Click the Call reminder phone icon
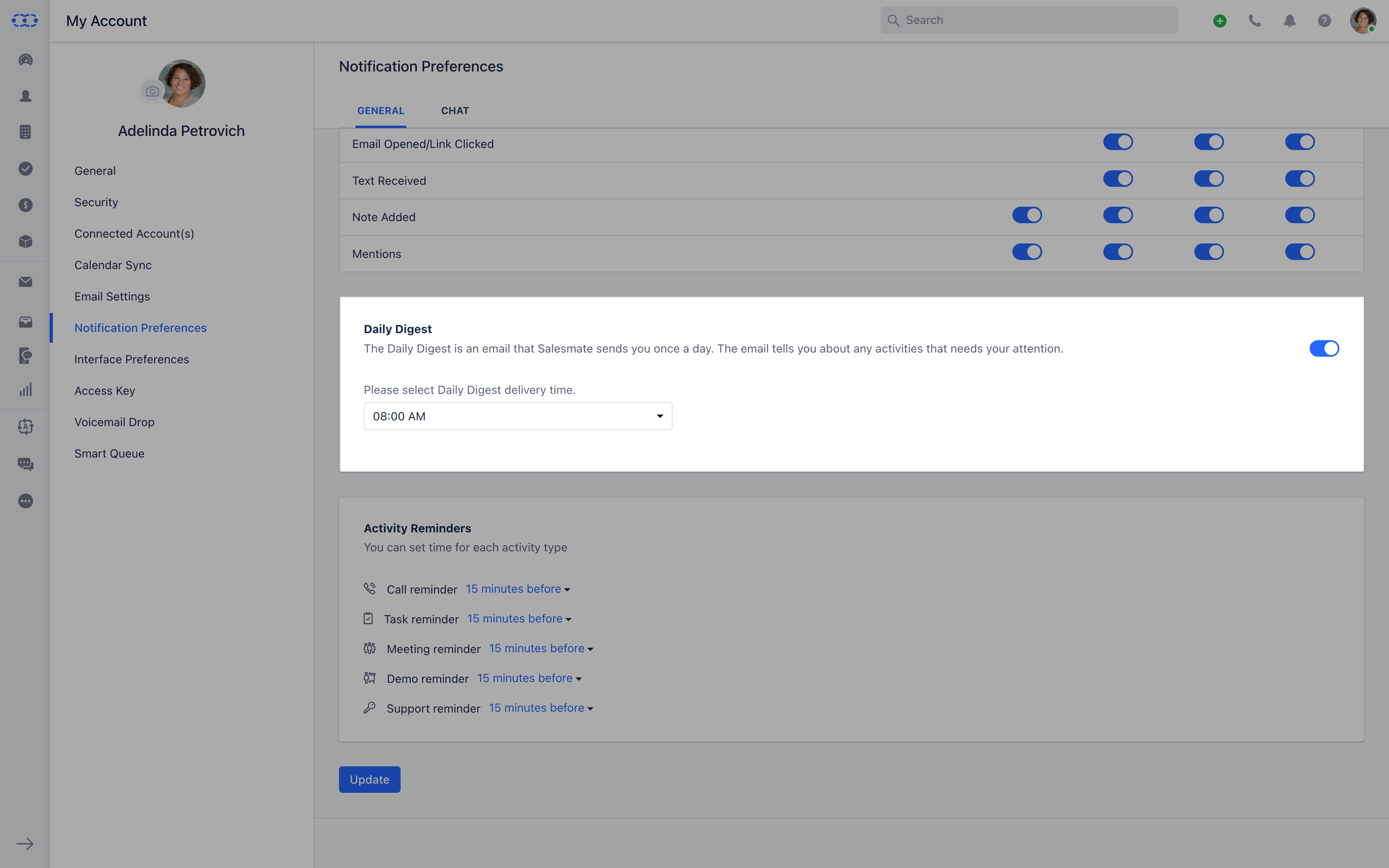 point(370,589)
